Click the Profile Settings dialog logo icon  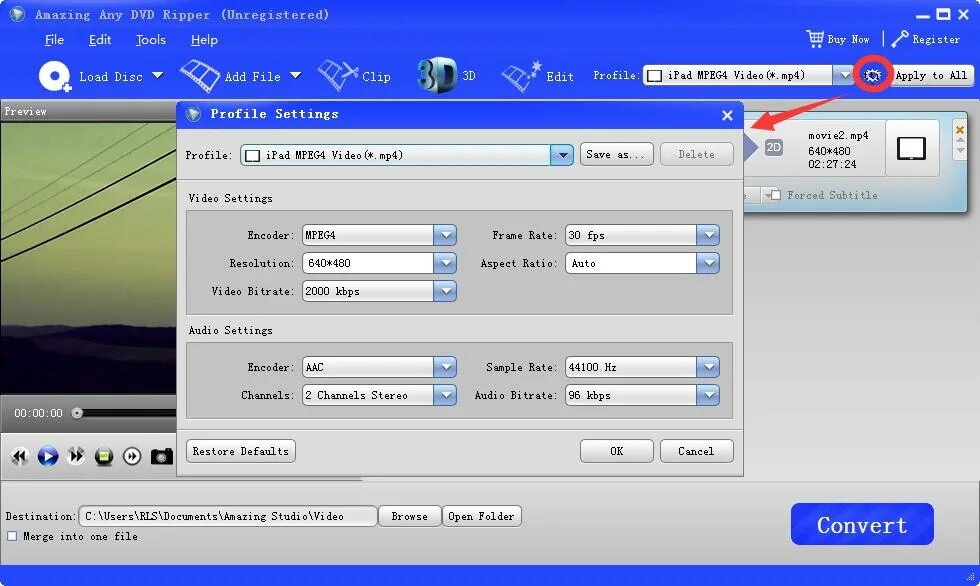pyautogui.click(x=194, y=114)
